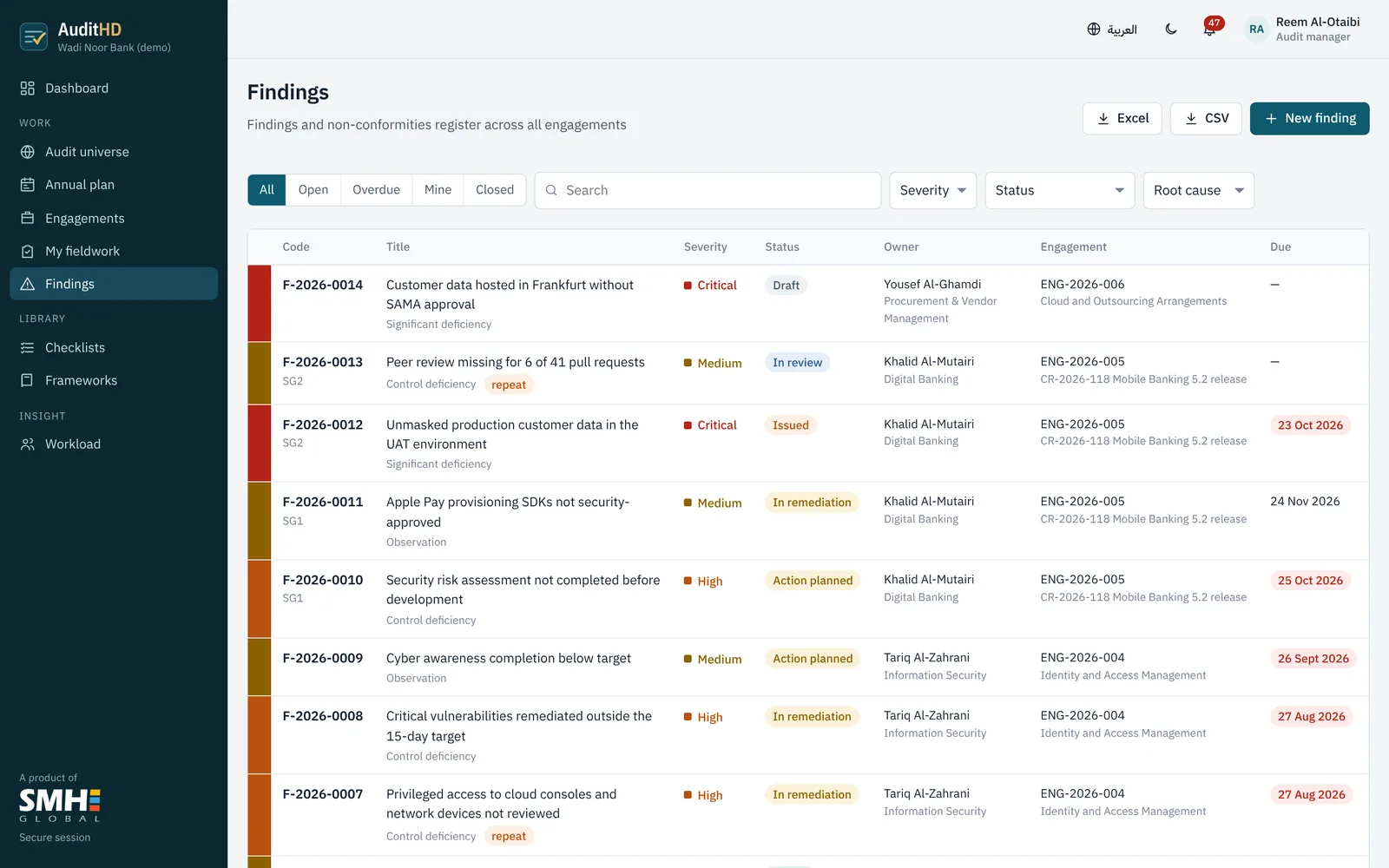Toggle dark mode moon icon
This screenshot has width=1389, height=868.
pos(1171,30)
